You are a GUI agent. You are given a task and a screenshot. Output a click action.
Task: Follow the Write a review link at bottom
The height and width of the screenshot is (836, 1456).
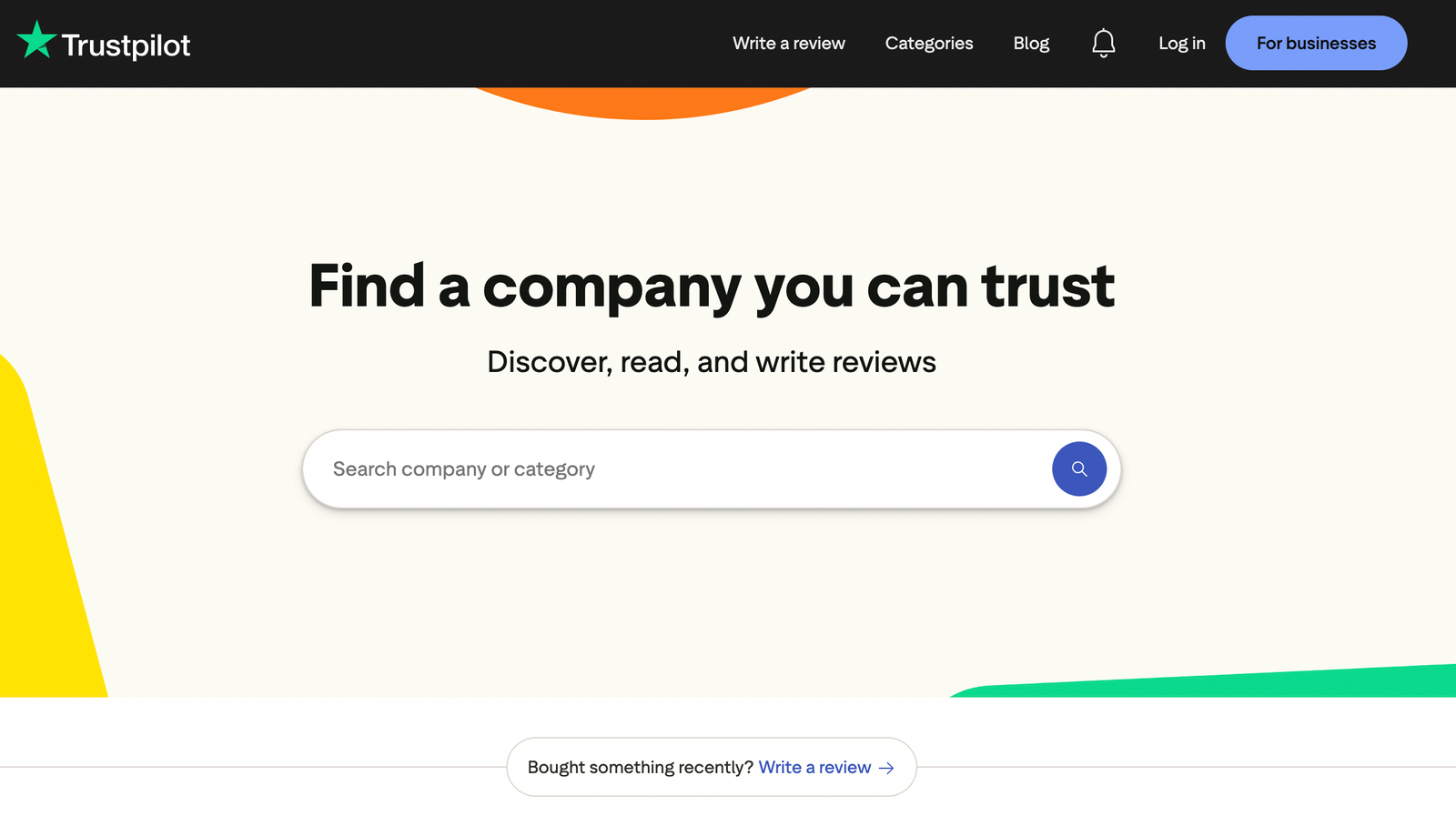click(x=814, y=767)
